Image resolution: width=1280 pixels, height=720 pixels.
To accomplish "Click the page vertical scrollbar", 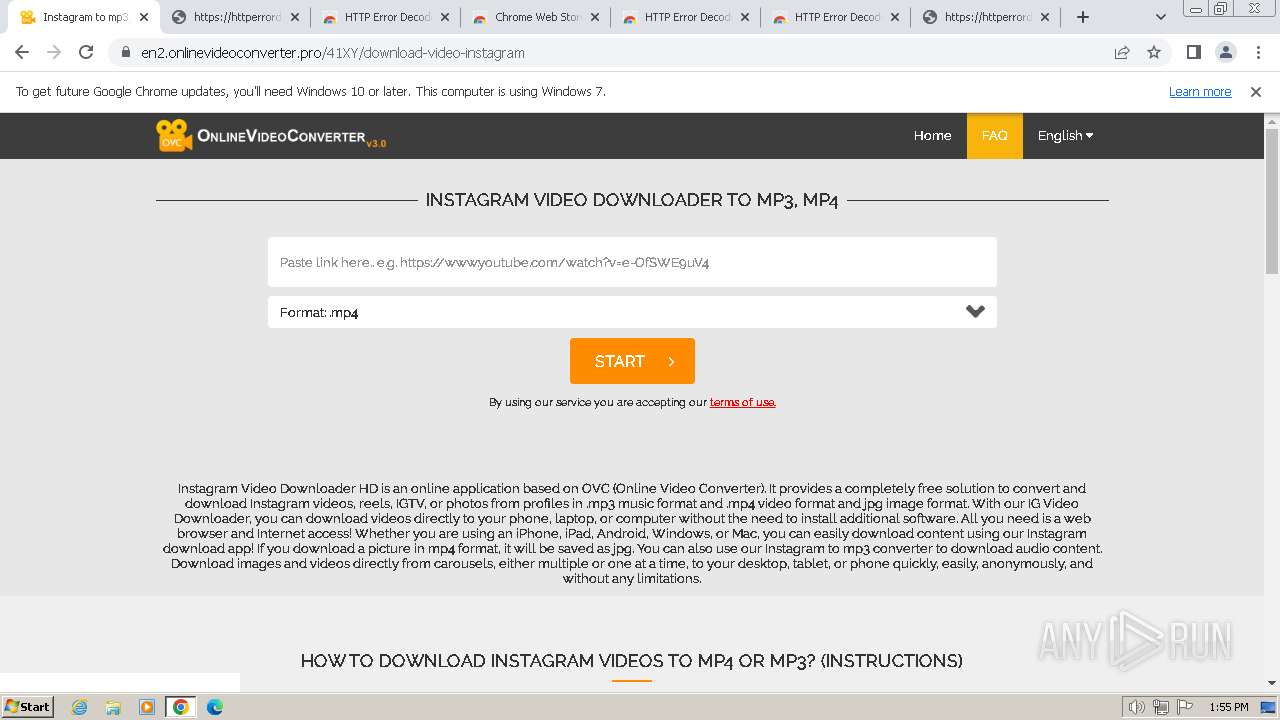I will point(1272,201).
